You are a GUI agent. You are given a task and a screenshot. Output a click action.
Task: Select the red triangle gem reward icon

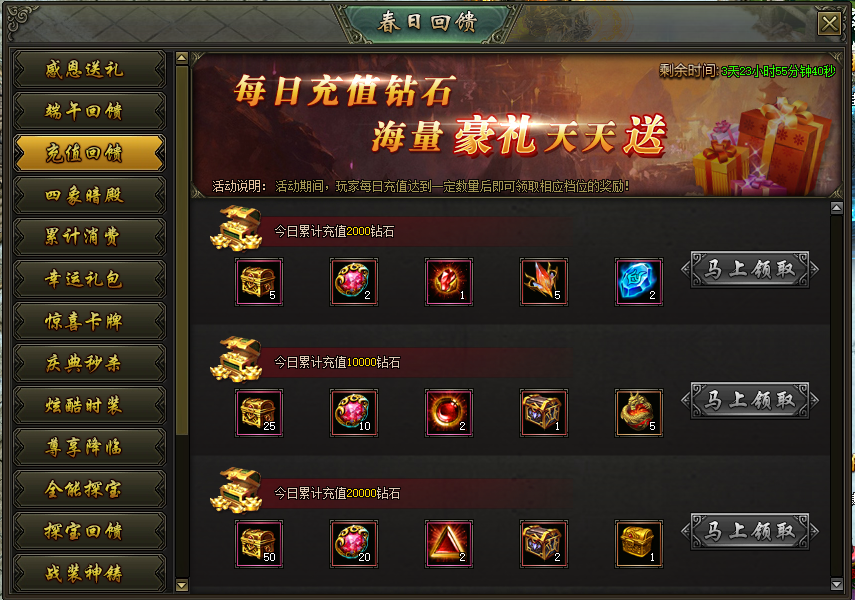coord(449,544)
